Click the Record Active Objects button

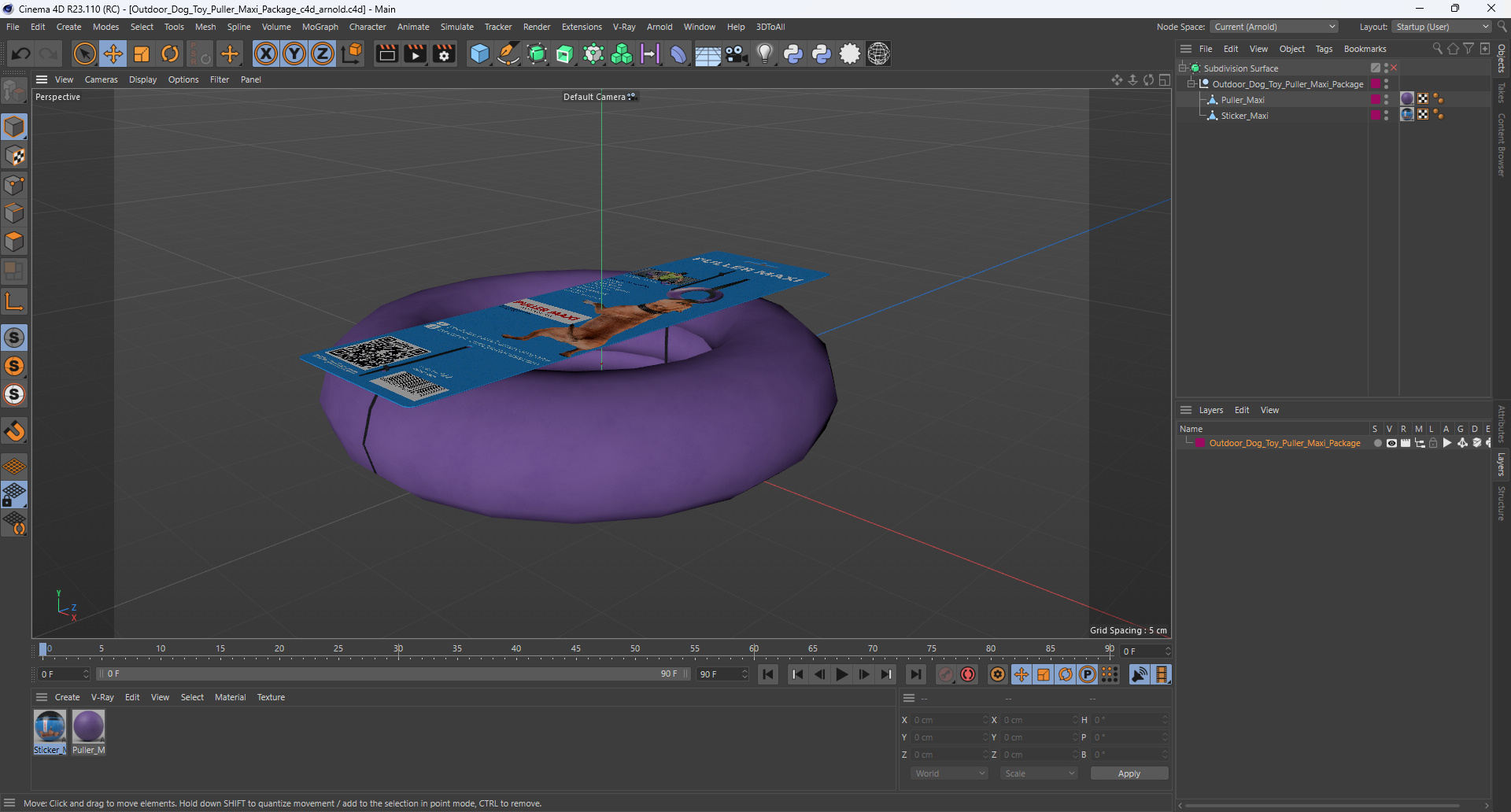tap(946, 674)
